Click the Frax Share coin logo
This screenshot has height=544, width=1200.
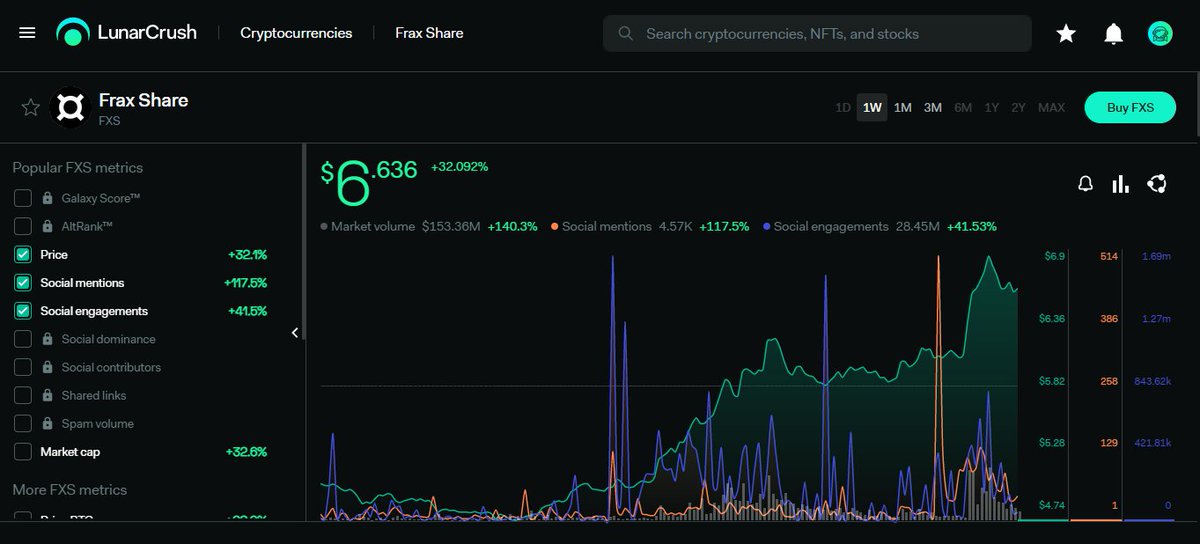pyautogui.click(x=69, y=107)
